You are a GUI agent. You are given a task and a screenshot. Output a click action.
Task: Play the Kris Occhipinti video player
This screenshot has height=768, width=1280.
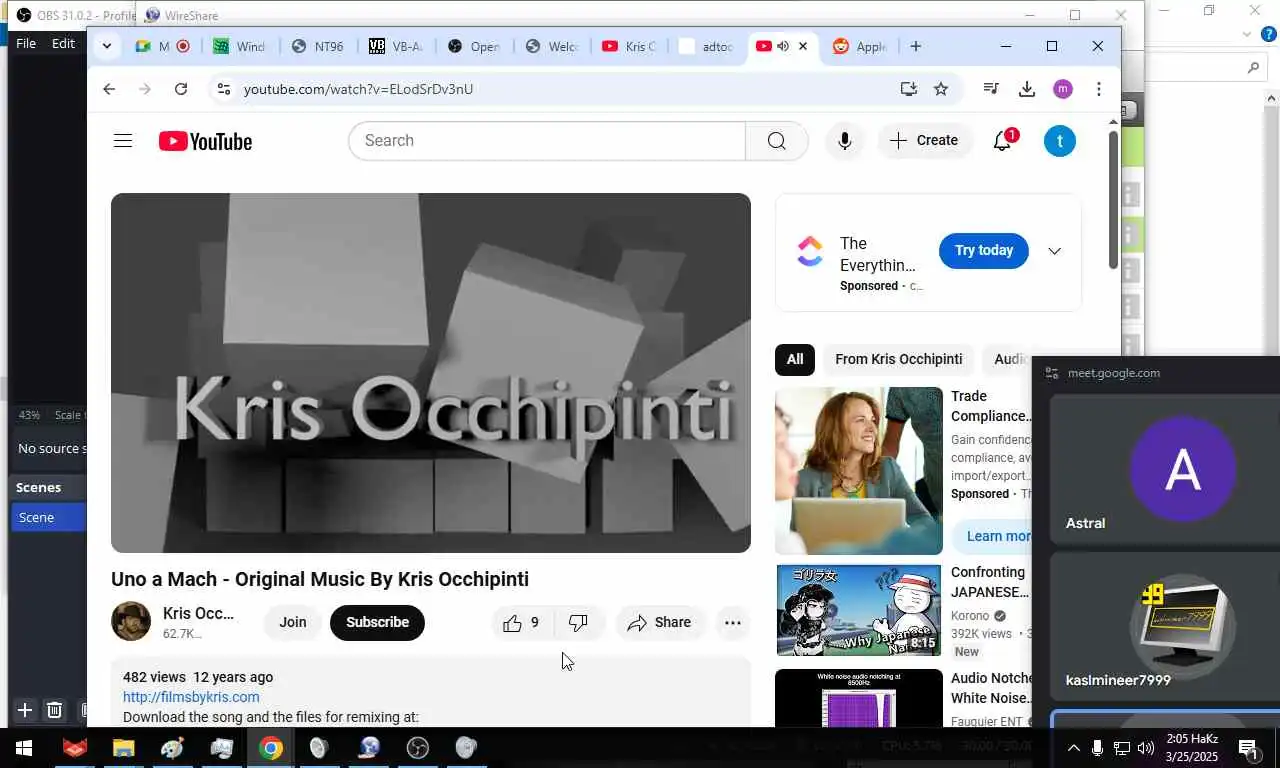click(431, 373)
